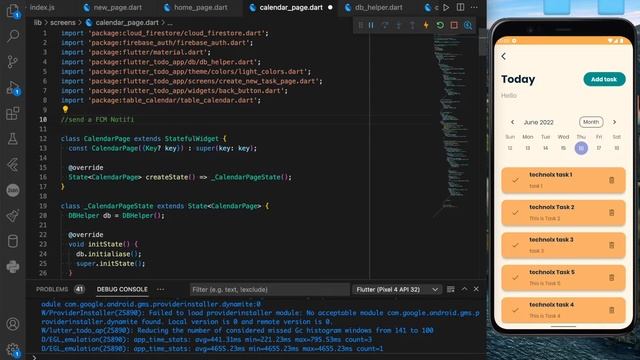Tap the back arrow in the emulator app
Viewport: 640px width, 360px height.
[504, 56]
